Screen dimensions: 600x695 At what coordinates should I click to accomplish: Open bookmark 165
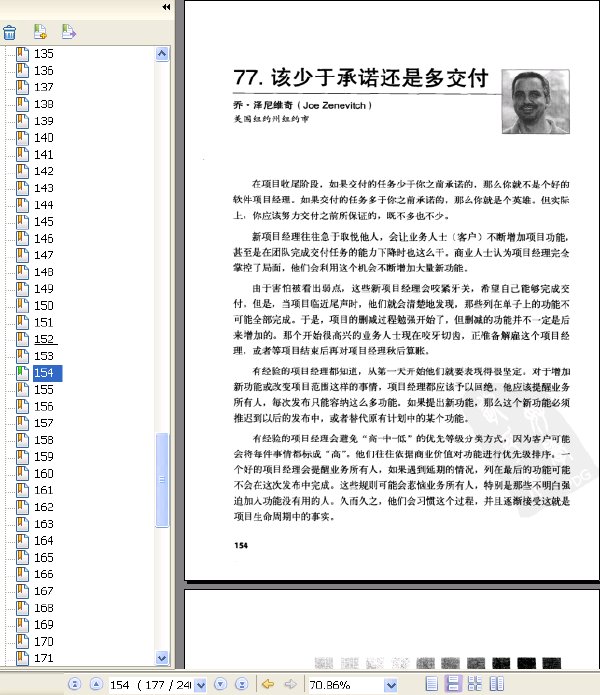tap(43, 558)
